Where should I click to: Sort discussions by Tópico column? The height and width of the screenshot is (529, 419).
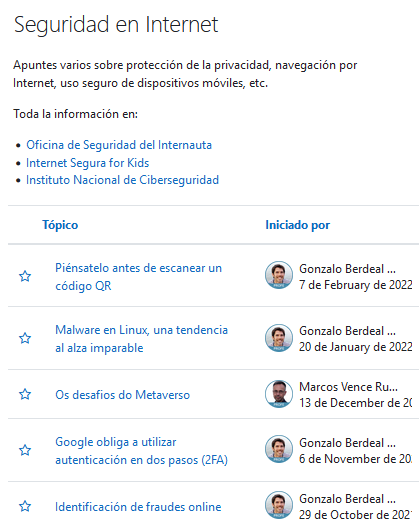(60, 225)
